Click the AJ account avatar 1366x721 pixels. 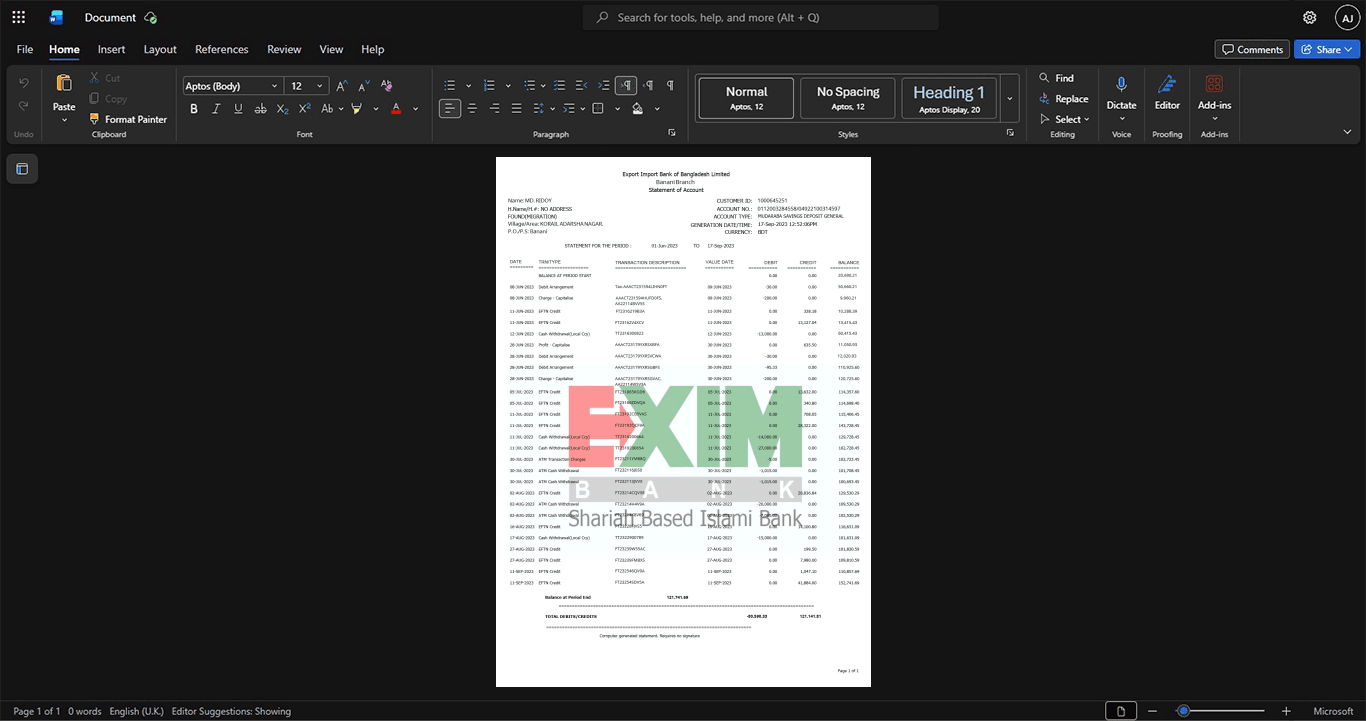point(1347,17)
